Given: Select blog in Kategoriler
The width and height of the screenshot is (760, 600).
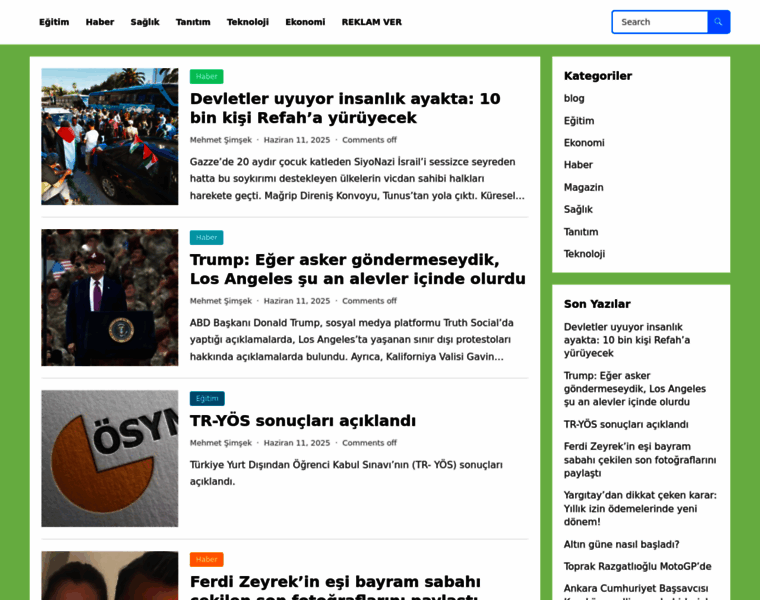Looking at the screenshot, I should 574,98.
